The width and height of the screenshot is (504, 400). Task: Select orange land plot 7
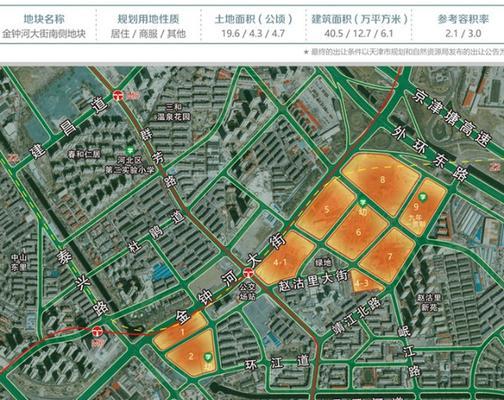pos(388,256)
